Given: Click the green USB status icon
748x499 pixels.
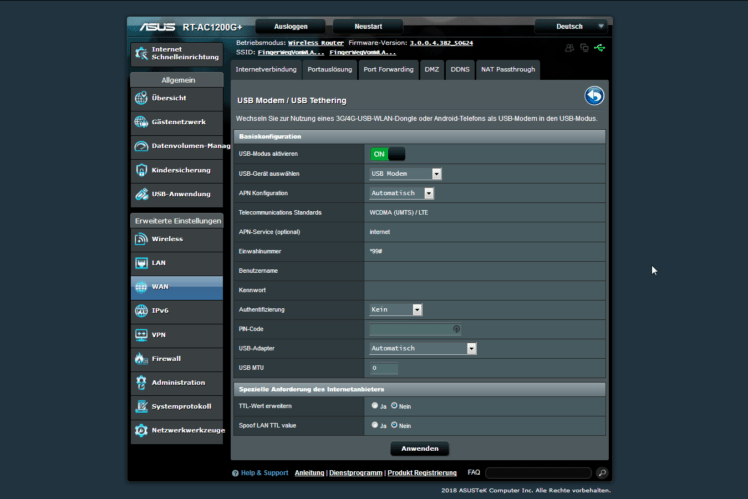Looking at the screenshot, I should tap(600, 48).
